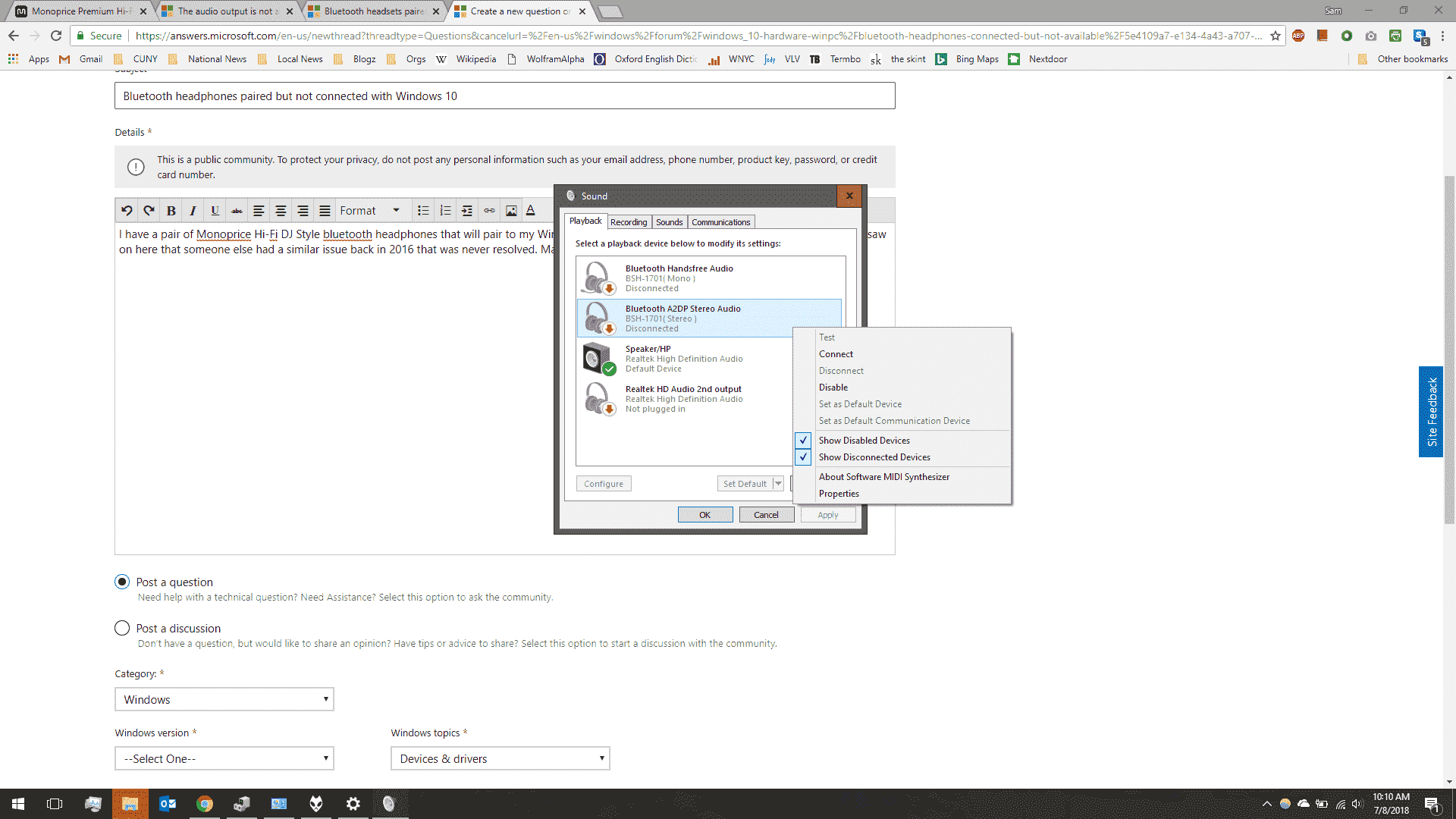Show hidden system tray icons

click(1266, 804)
